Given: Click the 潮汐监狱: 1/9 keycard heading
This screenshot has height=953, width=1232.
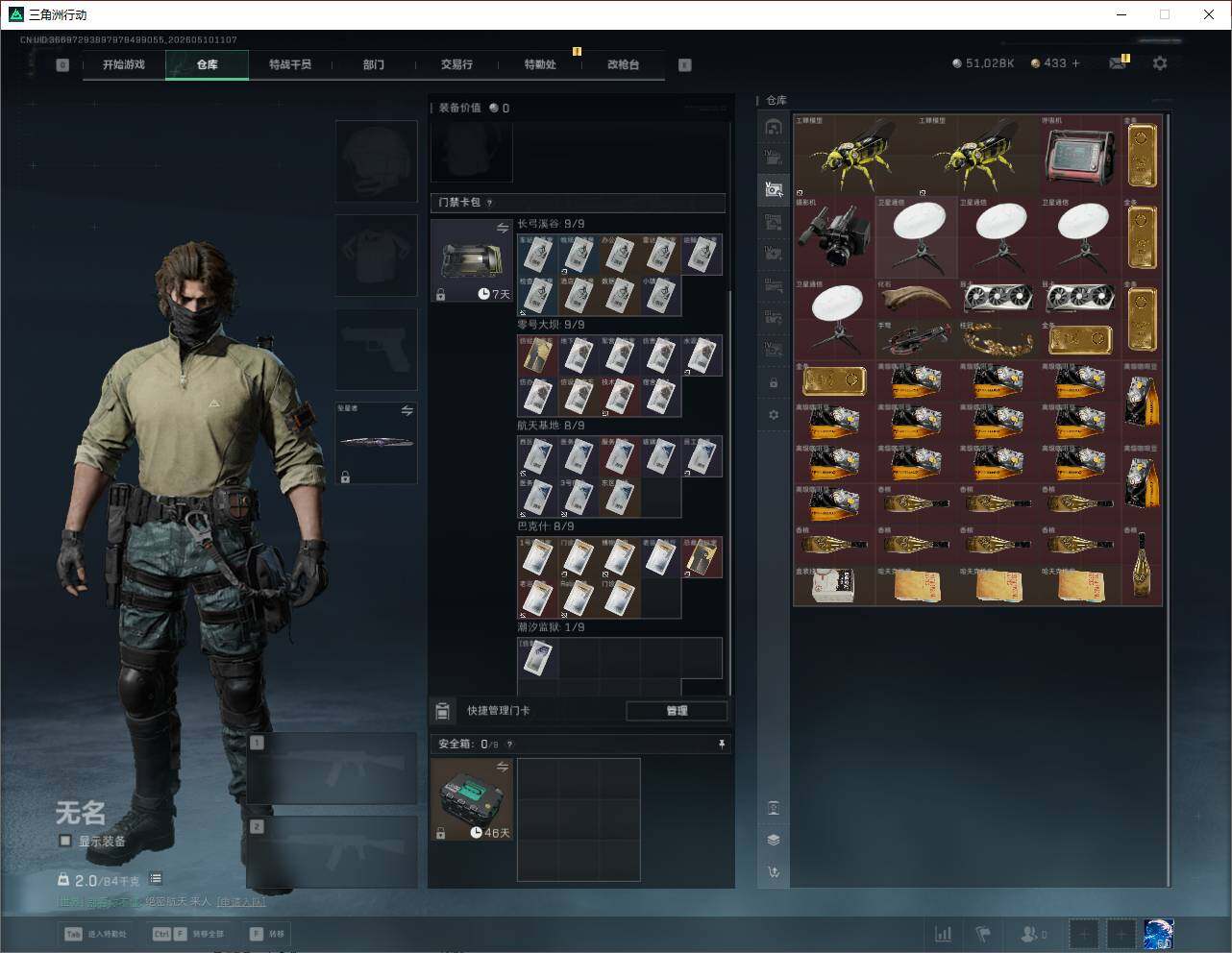Looking at the screenshot, I should point(551,627).
